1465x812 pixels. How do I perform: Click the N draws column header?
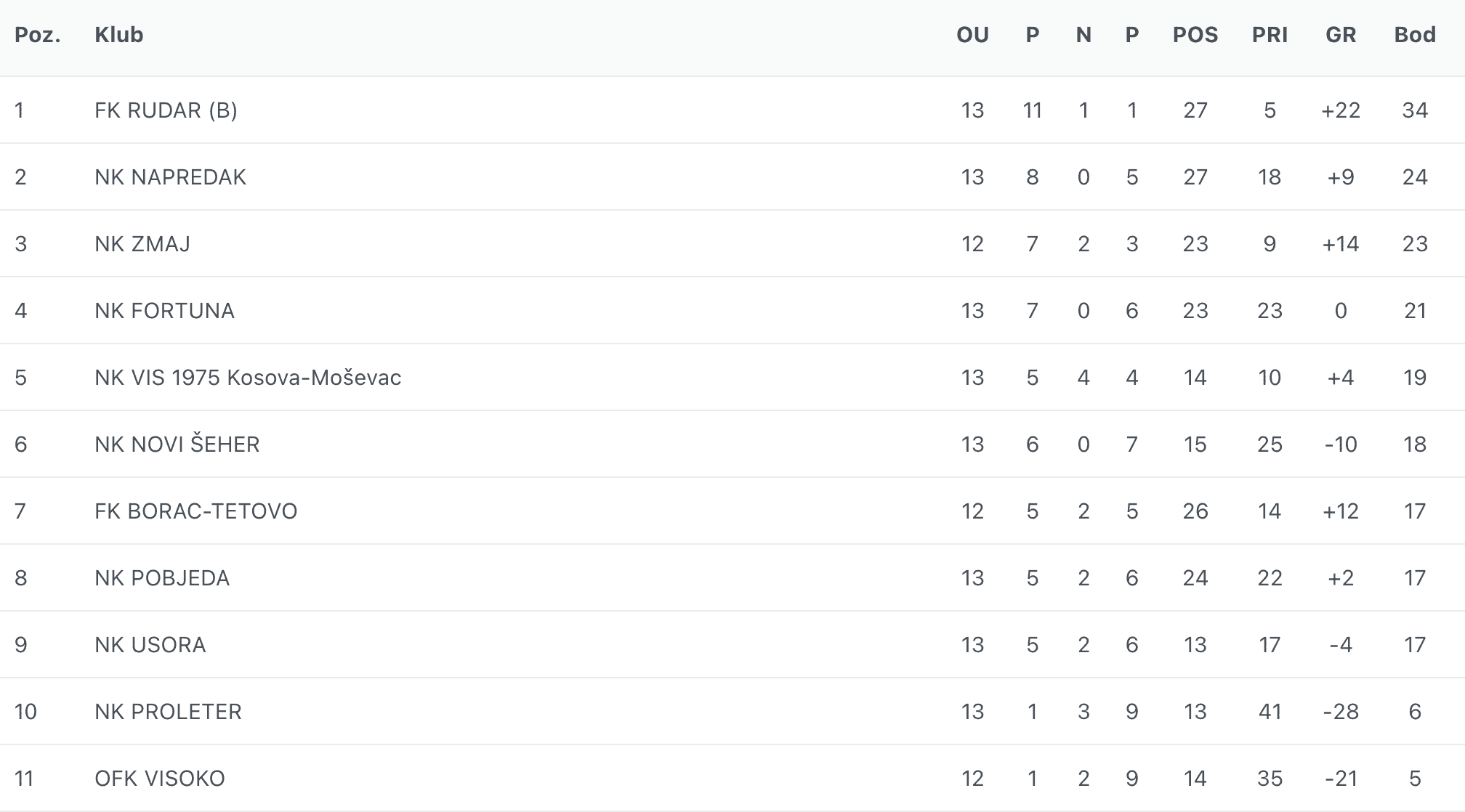[1083, 35]
